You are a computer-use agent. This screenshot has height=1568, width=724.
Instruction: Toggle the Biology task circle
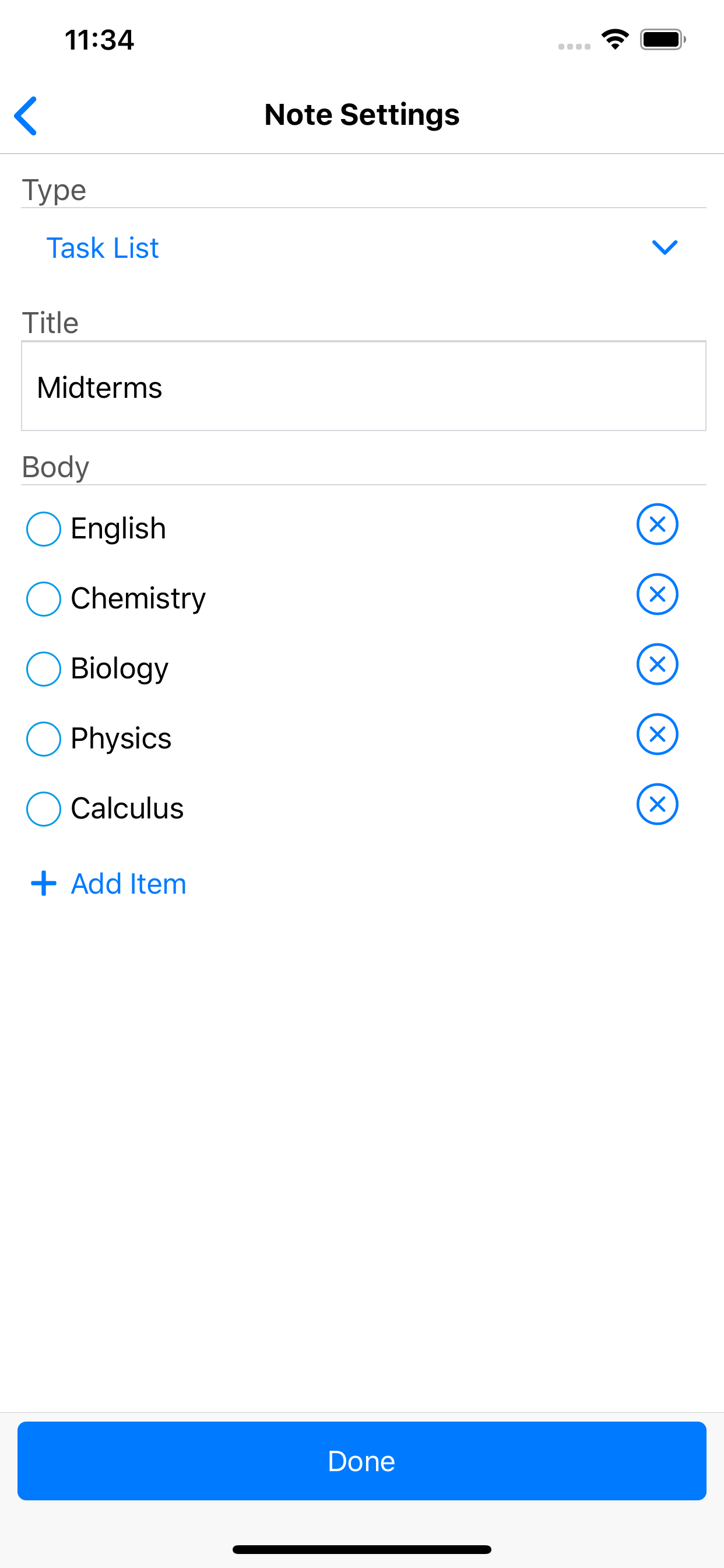[44, 669]
